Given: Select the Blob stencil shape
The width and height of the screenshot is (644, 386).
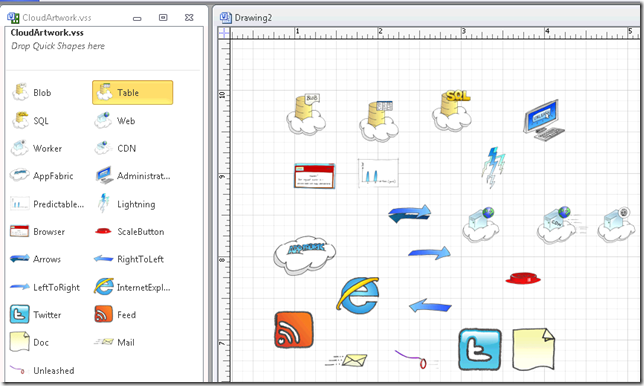Looking at the screenshot, I should (x=32, y=92).
